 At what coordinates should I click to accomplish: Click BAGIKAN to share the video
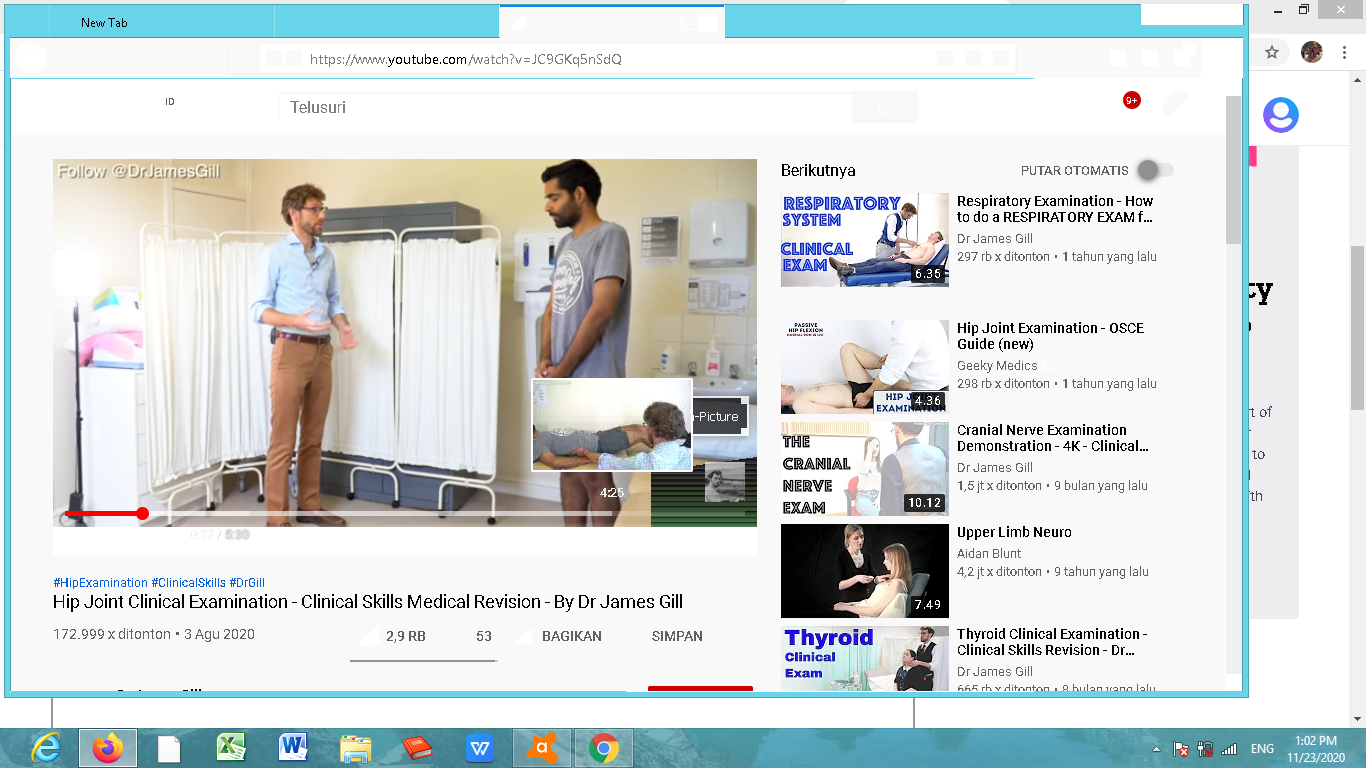click(x=572, y=636)
